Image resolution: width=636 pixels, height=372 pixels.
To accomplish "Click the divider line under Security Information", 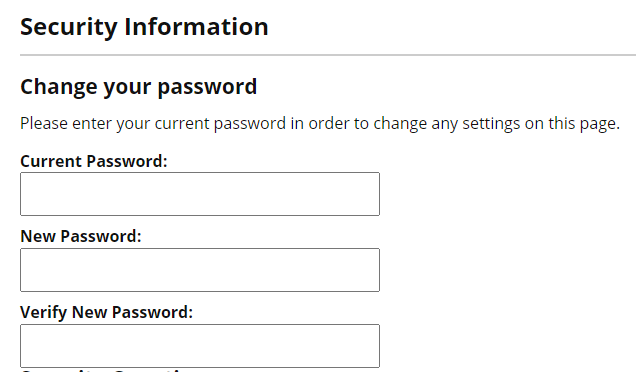I will click(x=328, y=55).
